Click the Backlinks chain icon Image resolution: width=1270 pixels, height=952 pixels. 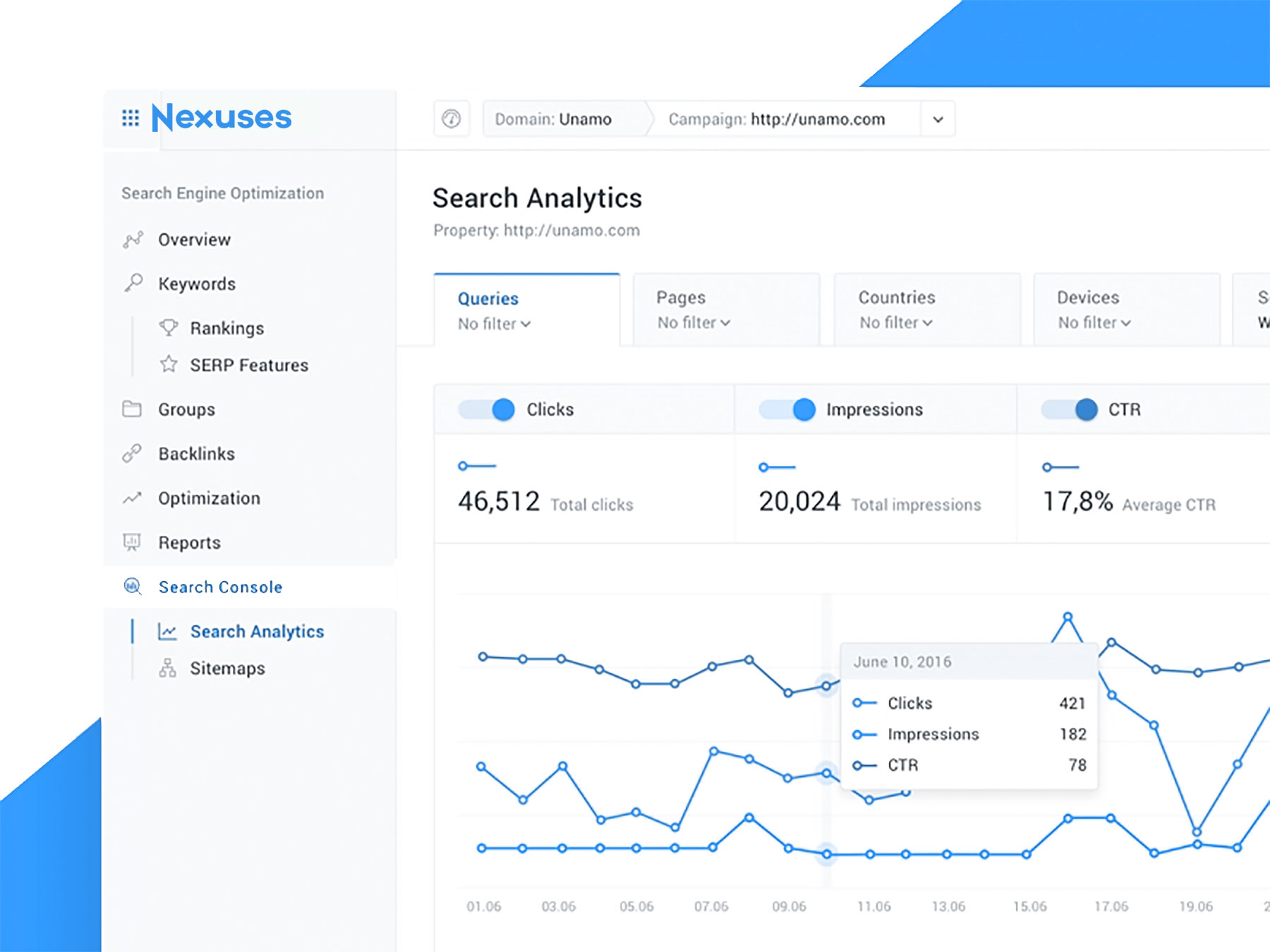tap(132, 453)
